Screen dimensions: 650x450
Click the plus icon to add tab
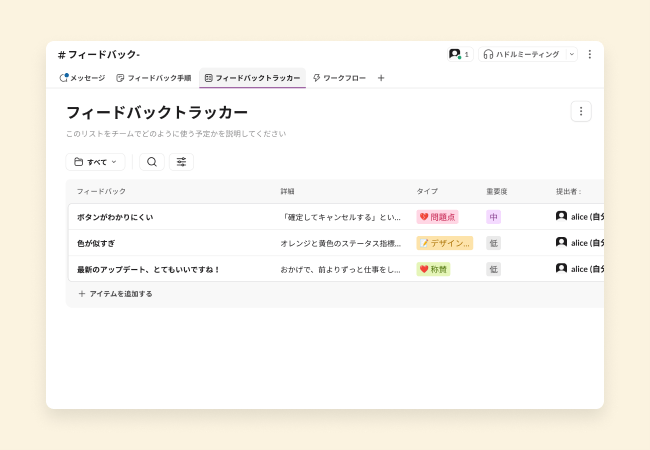click(380, 78)
